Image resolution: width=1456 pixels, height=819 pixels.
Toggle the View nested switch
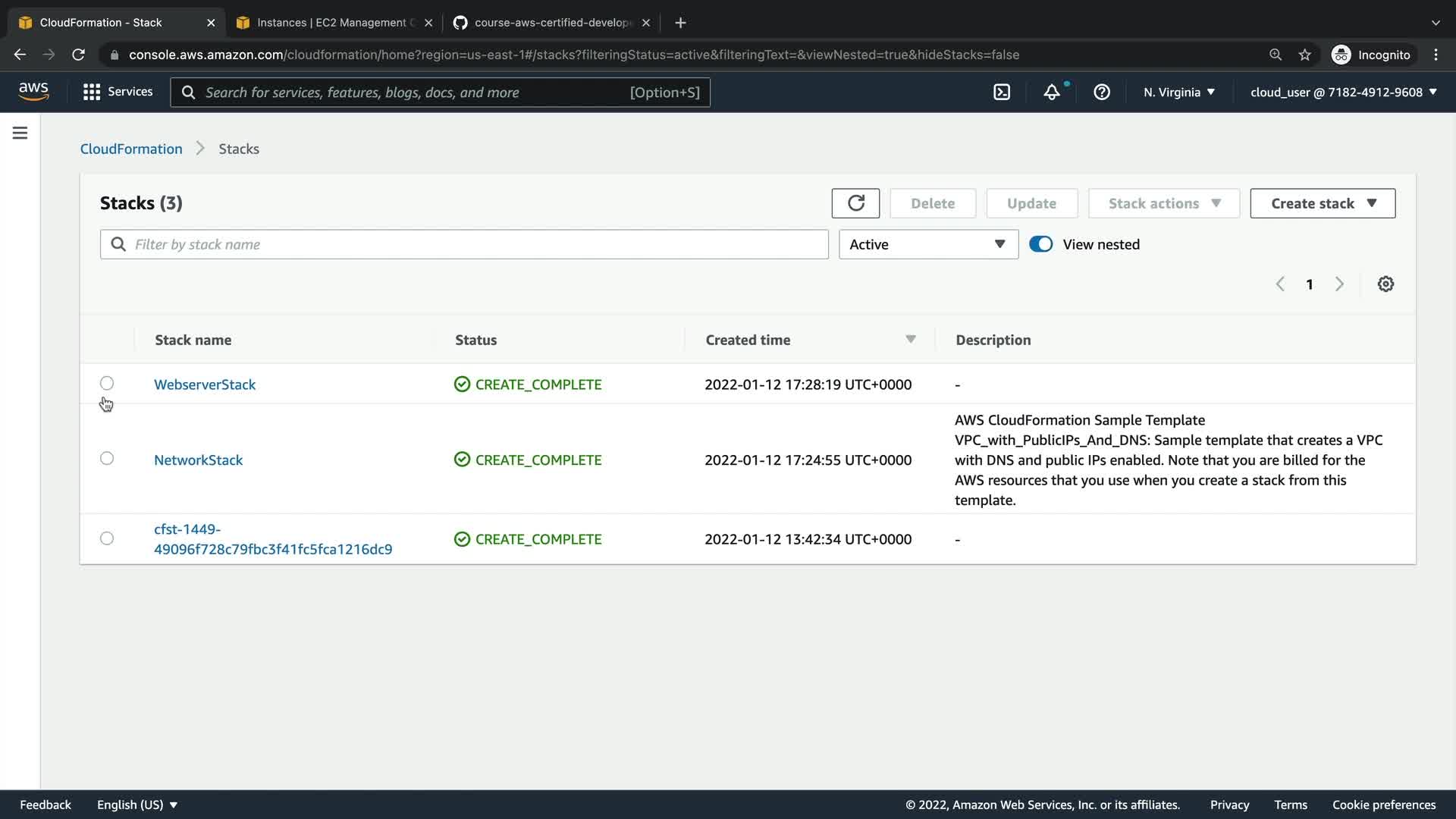1040,244
